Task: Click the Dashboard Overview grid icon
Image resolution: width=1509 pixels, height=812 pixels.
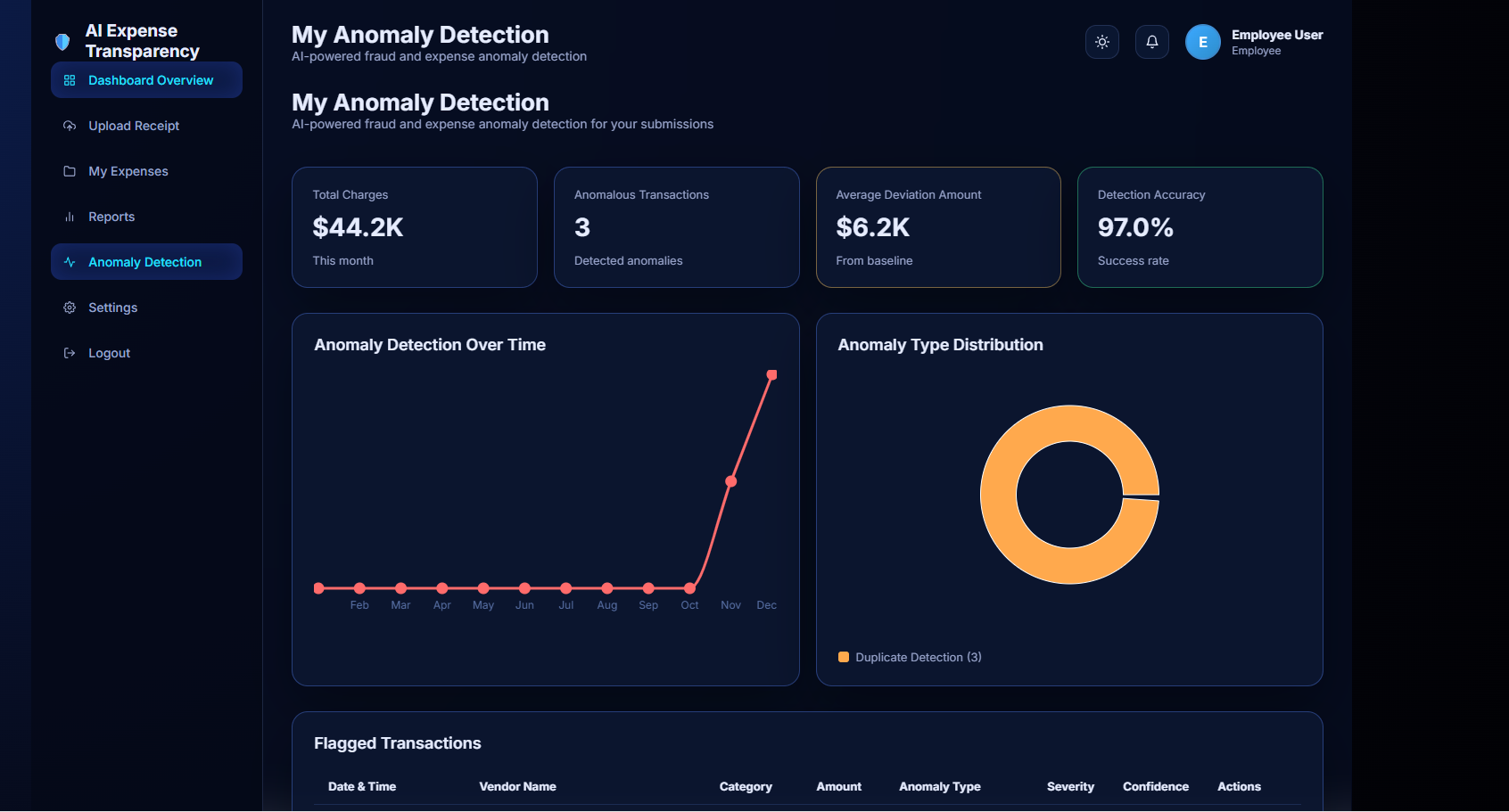Action: click(70, 80)
